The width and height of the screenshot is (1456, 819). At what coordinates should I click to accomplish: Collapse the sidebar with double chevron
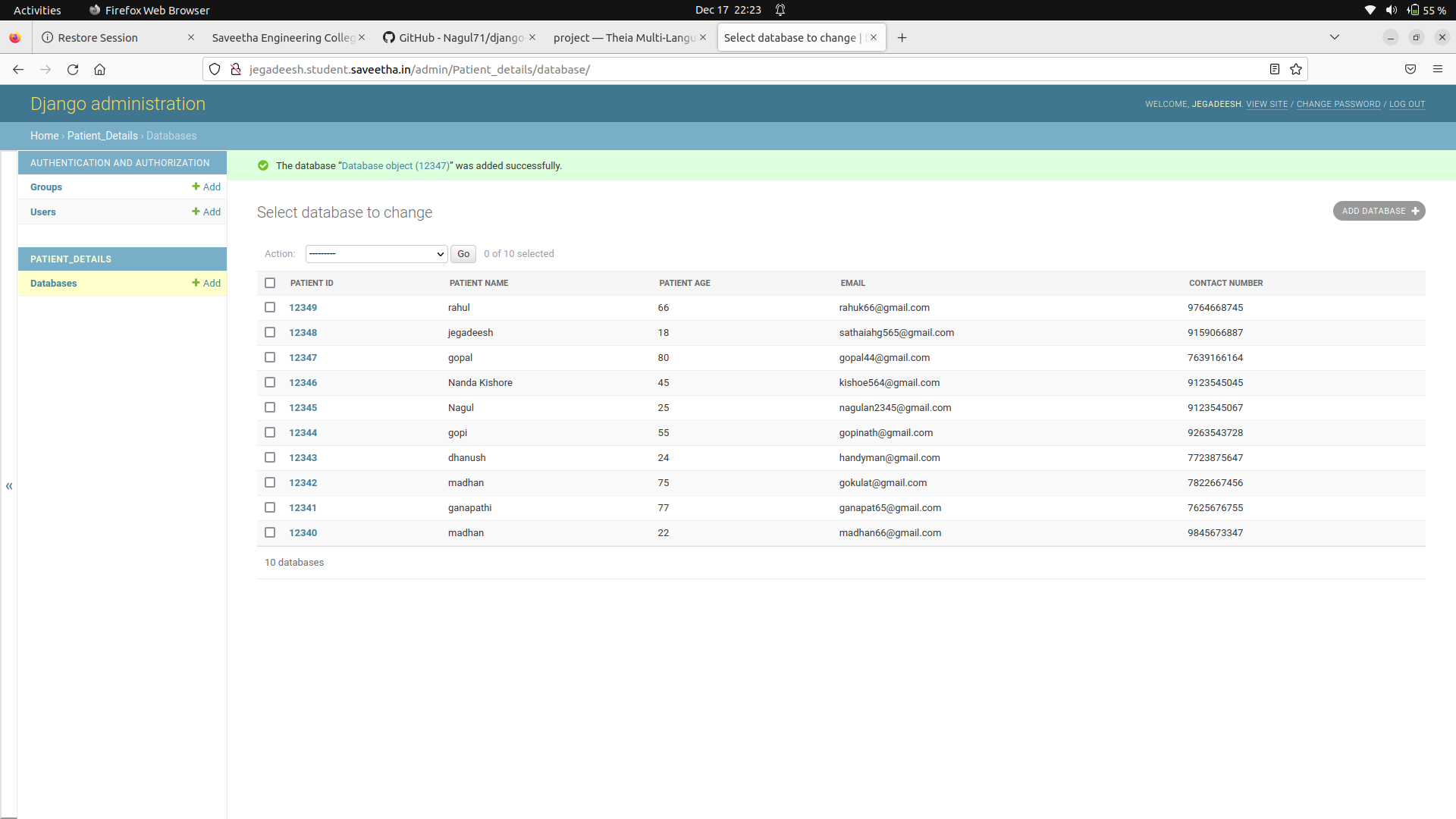pyautogui.click(x=9, y=486)
